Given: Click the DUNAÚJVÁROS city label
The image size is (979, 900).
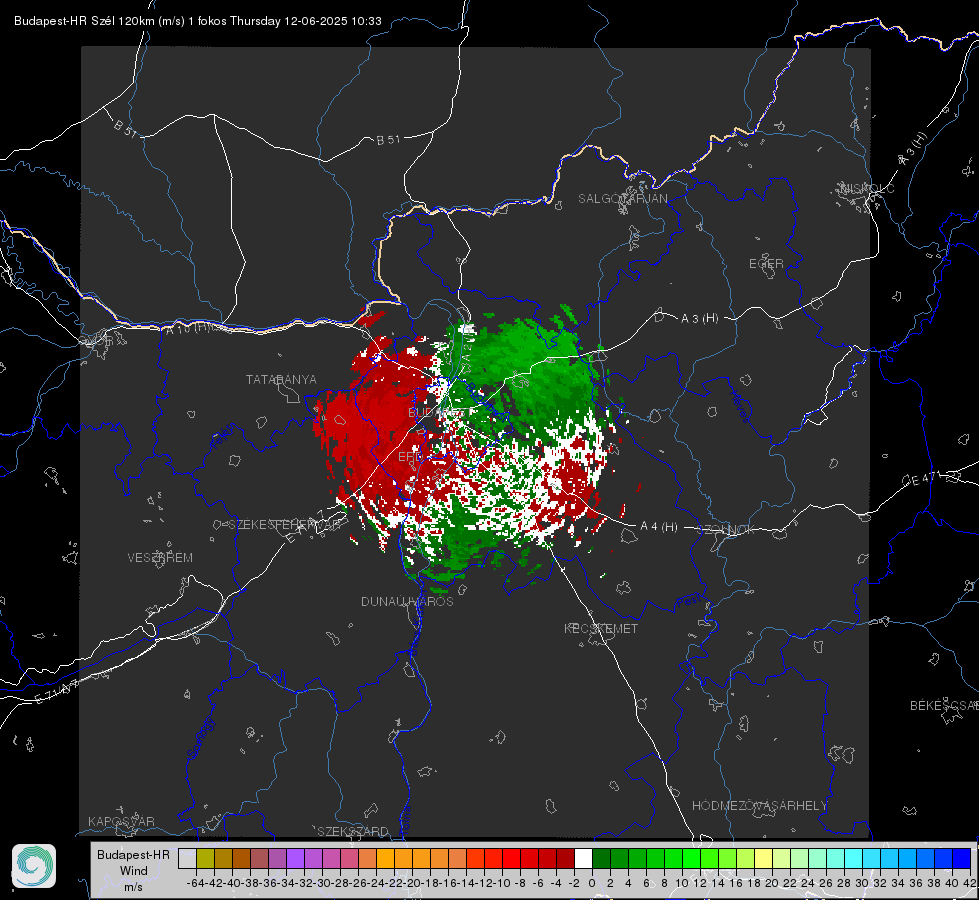Looking at the screenshot, I should [x=407, y=601].
